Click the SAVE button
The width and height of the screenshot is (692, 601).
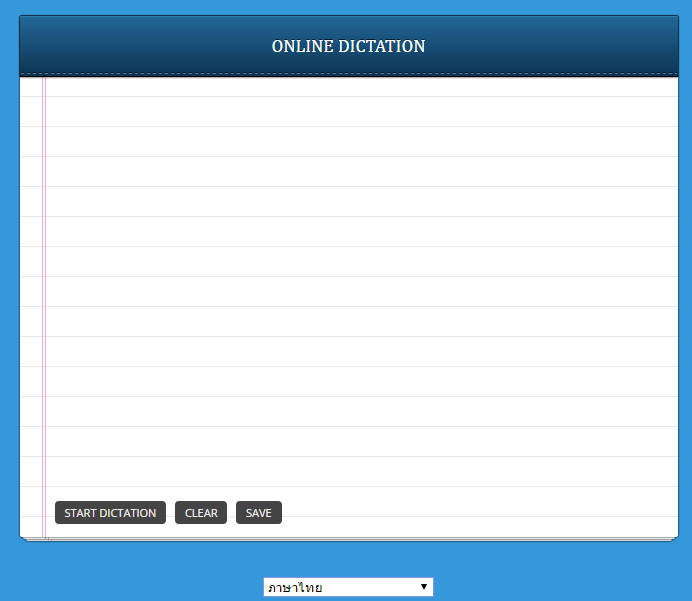pos(258,513)
